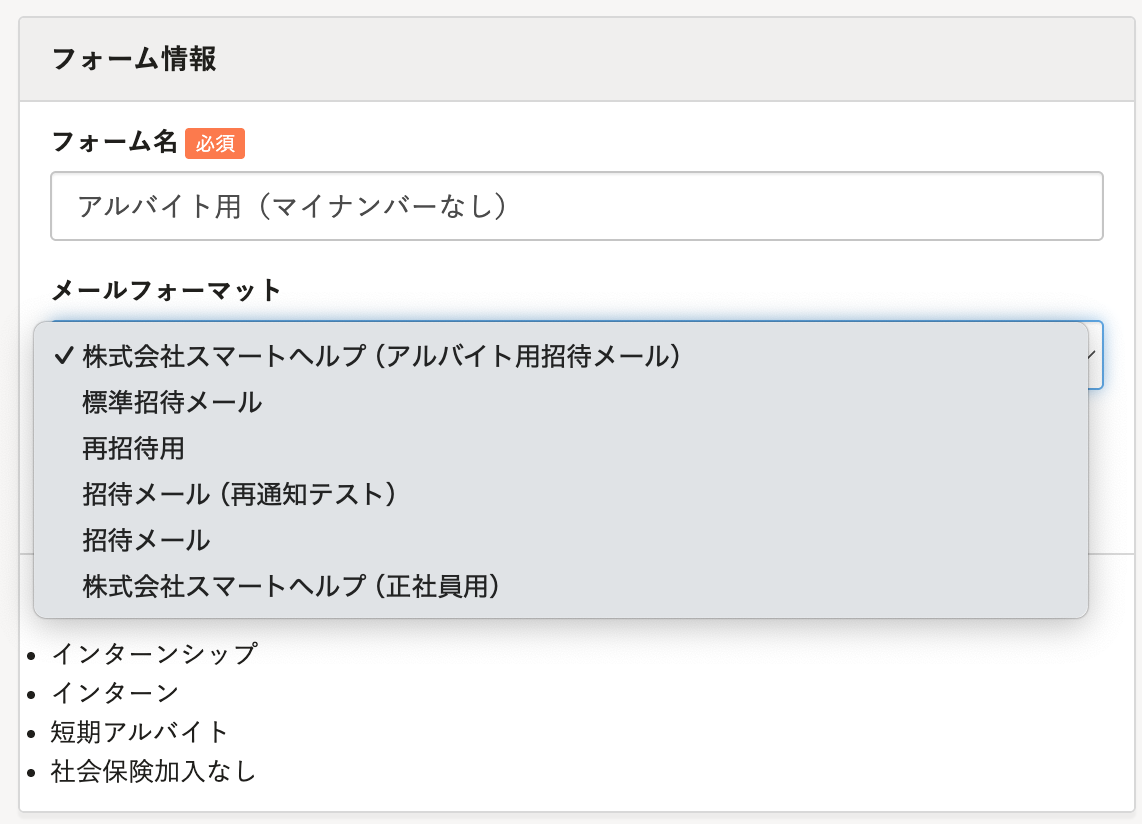
Task: Pick the plain 招待メール option
Action: tap(146, 540)
